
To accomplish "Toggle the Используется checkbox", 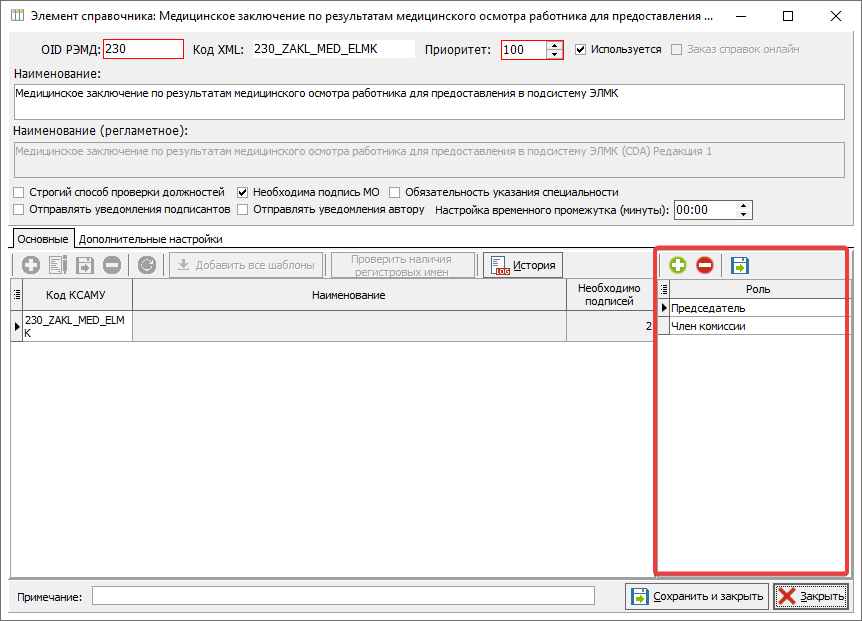I will 581,49.
